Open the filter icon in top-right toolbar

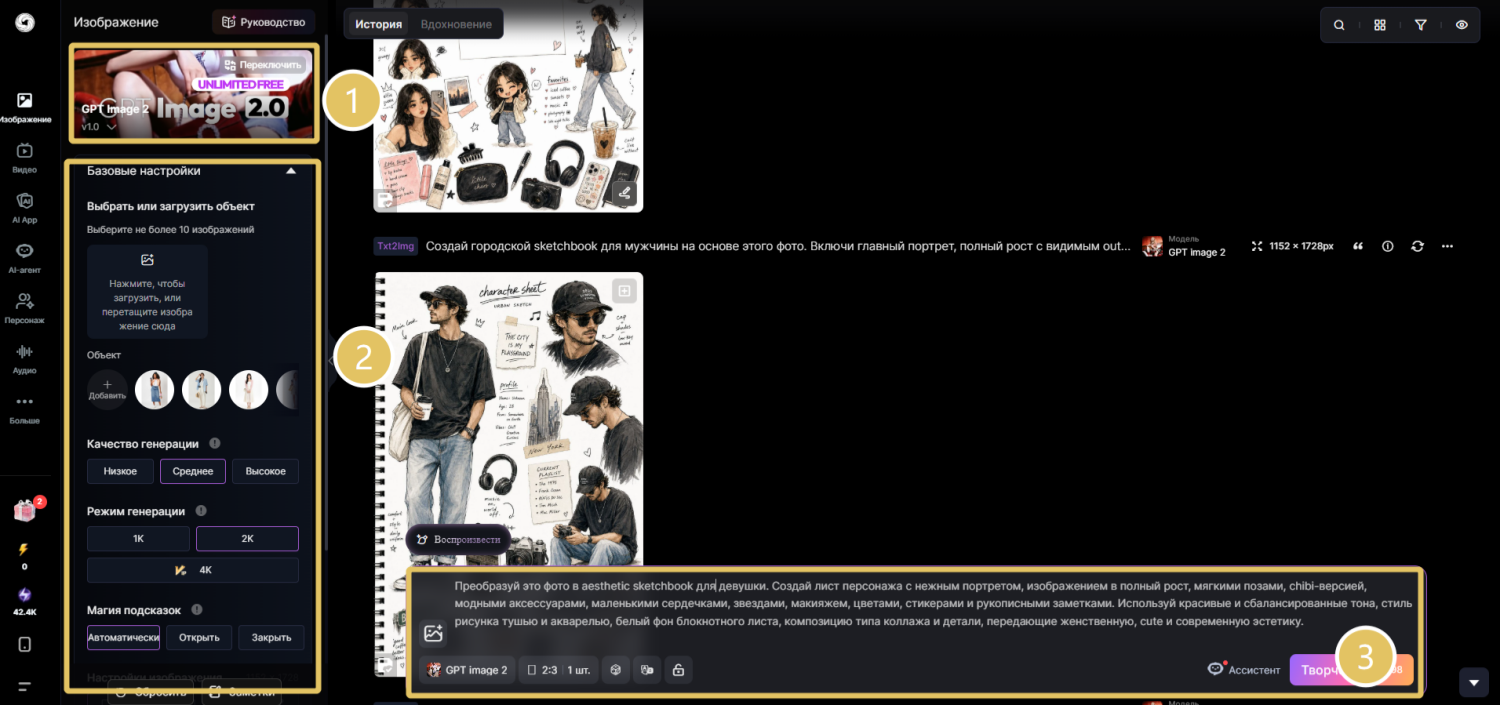tap(1421, 25)
